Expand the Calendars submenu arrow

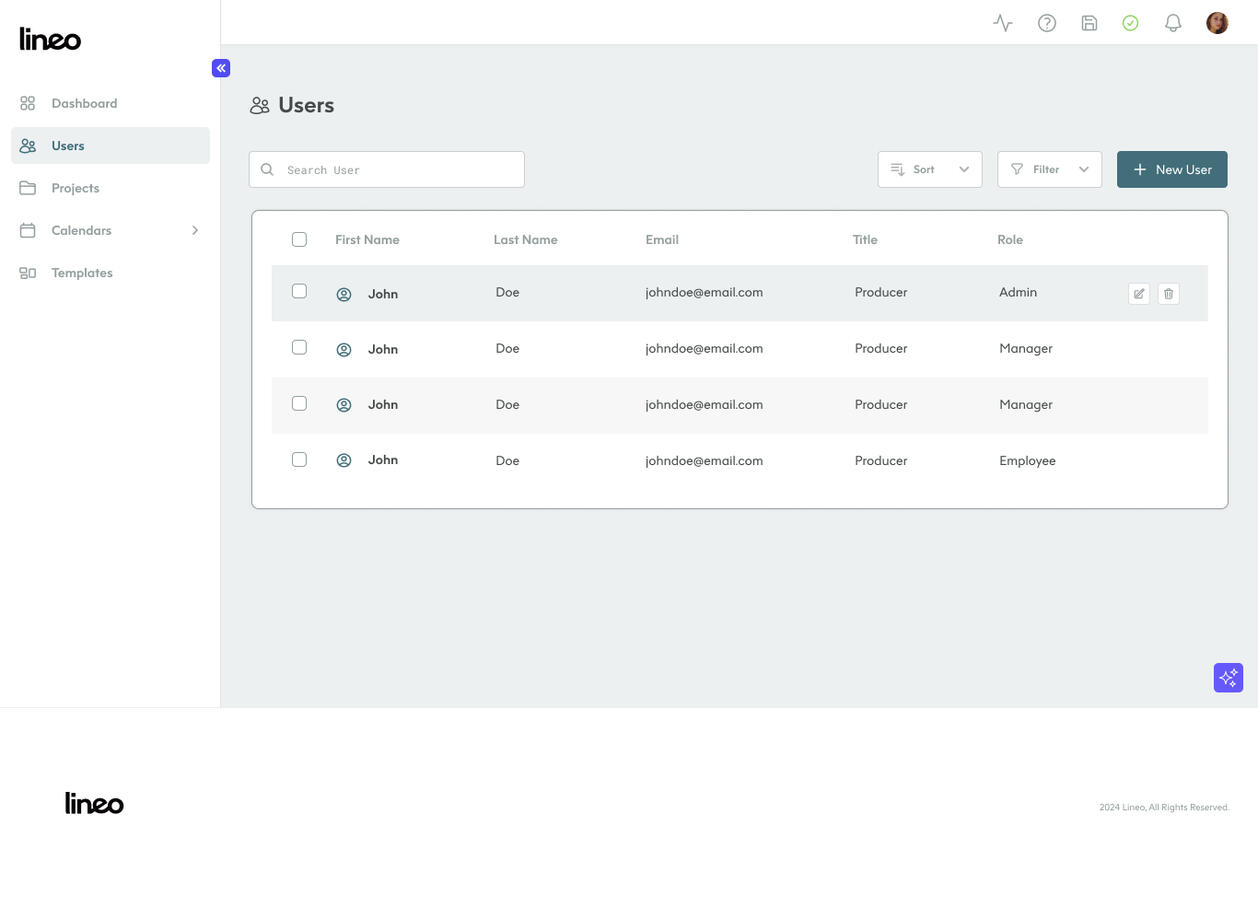tap(195, 231)
